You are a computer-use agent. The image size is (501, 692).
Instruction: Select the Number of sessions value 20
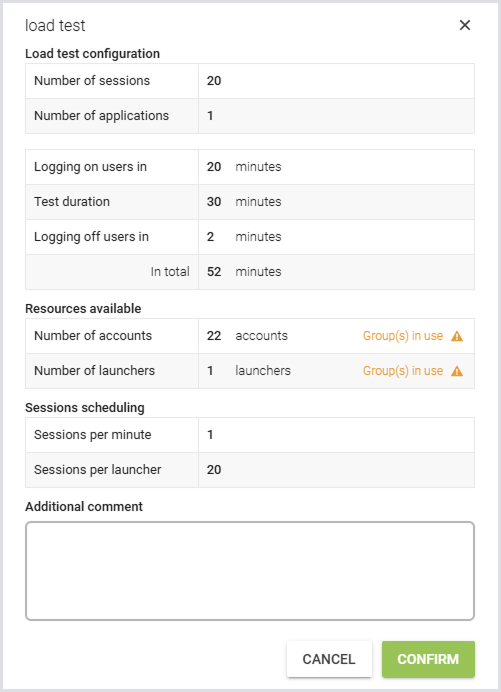pos(214,81)
